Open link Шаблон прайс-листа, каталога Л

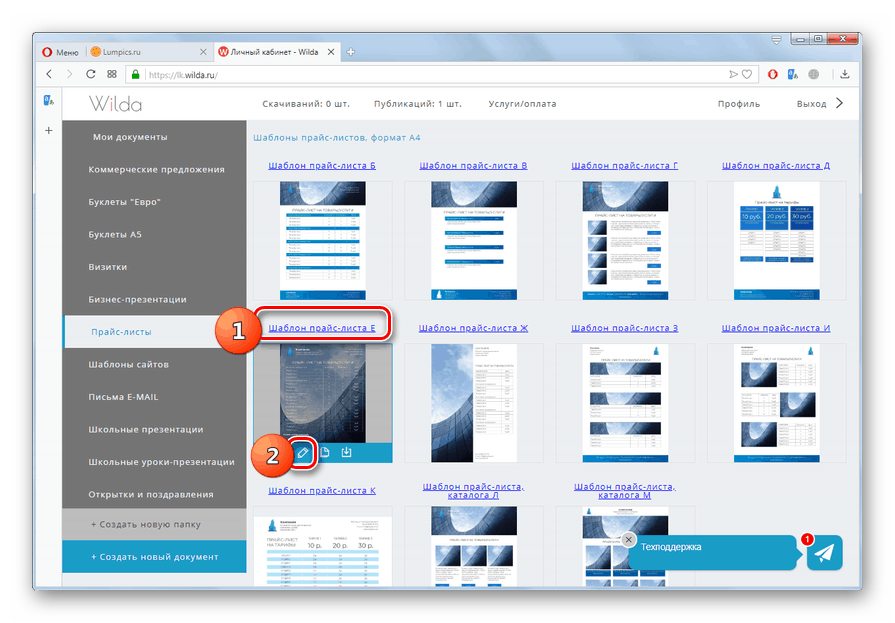click(x=473, y=491)
